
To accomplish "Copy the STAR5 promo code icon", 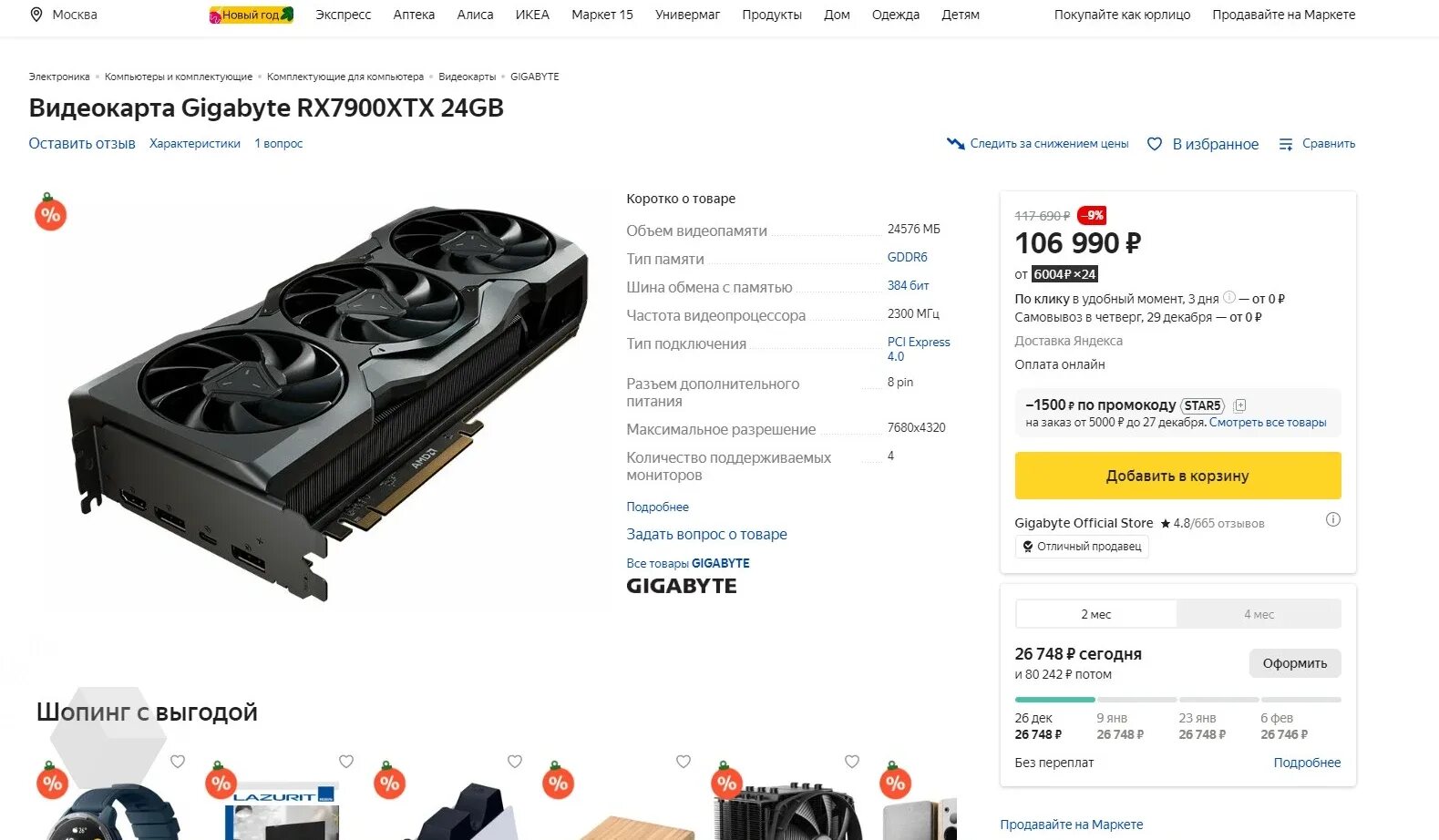I will point(1239,405).
